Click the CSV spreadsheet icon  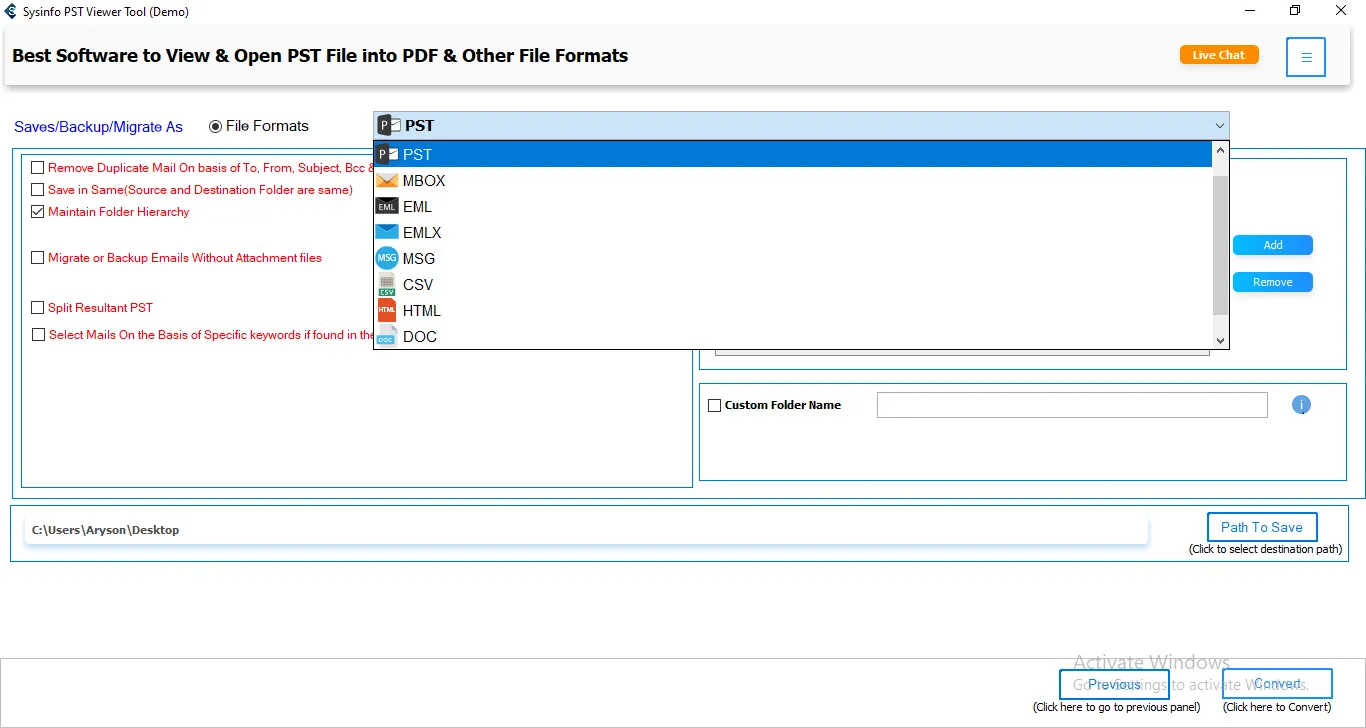tap(387, 285)
